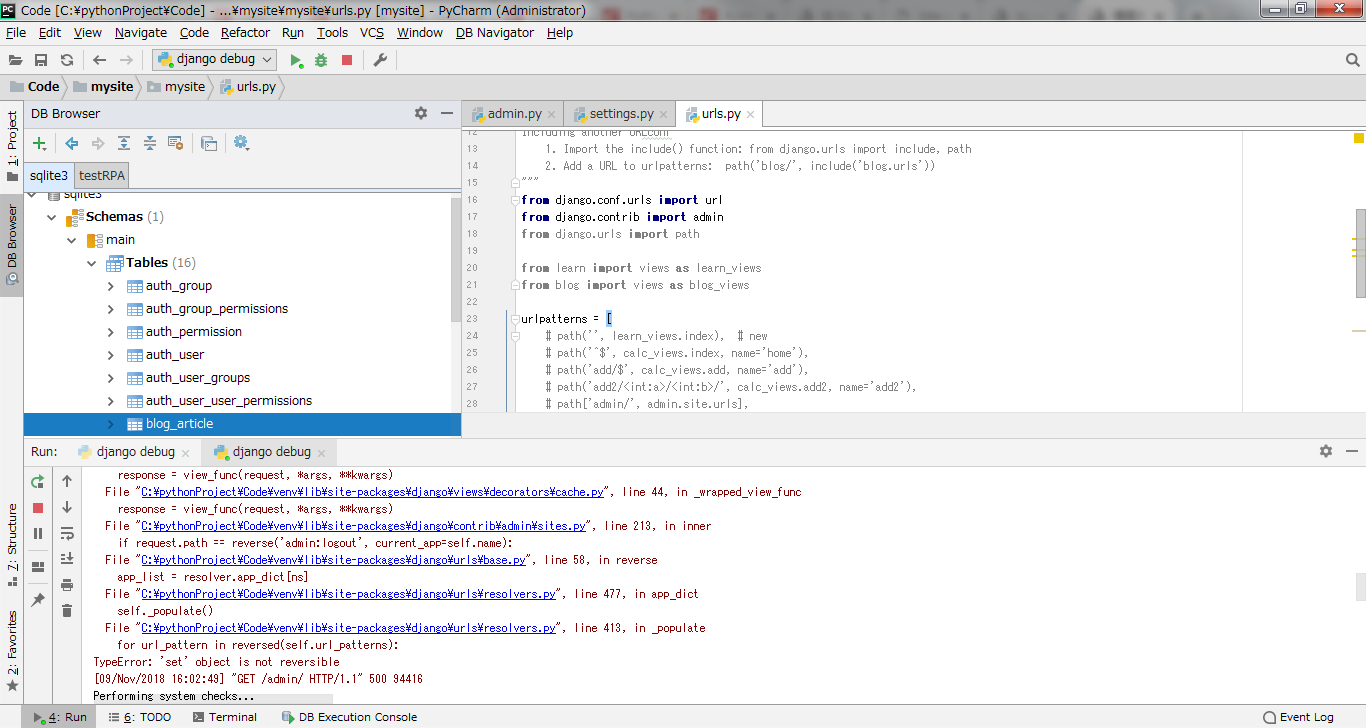Rerun django debug in Run panel
The image size is (1366, 728).
(x=38, y=482)
